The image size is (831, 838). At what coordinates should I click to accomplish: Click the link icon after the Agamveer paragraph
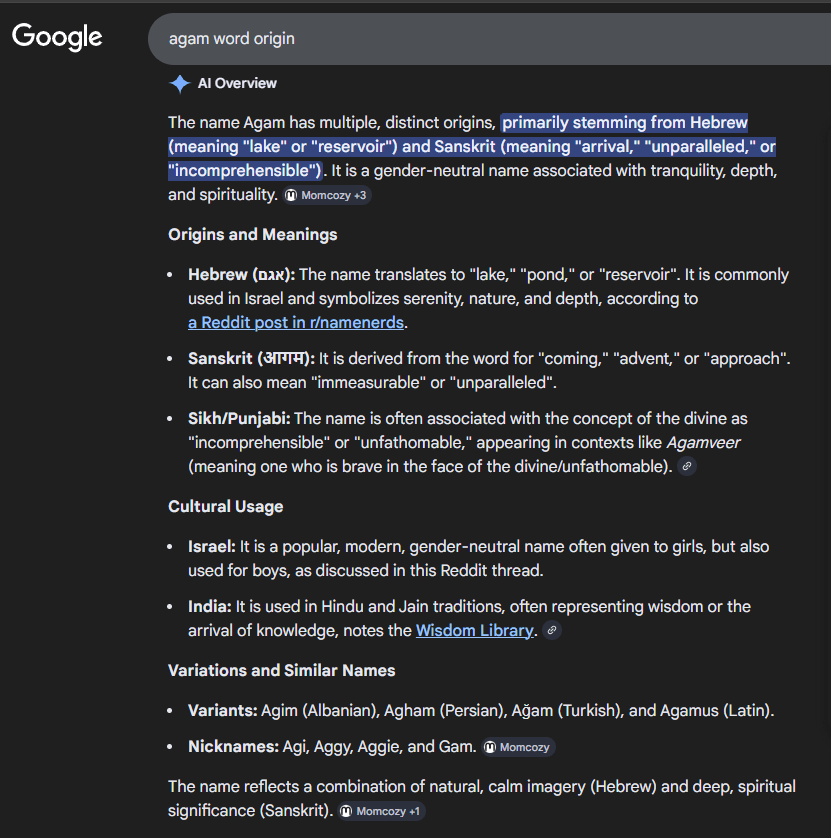point(686,466)
